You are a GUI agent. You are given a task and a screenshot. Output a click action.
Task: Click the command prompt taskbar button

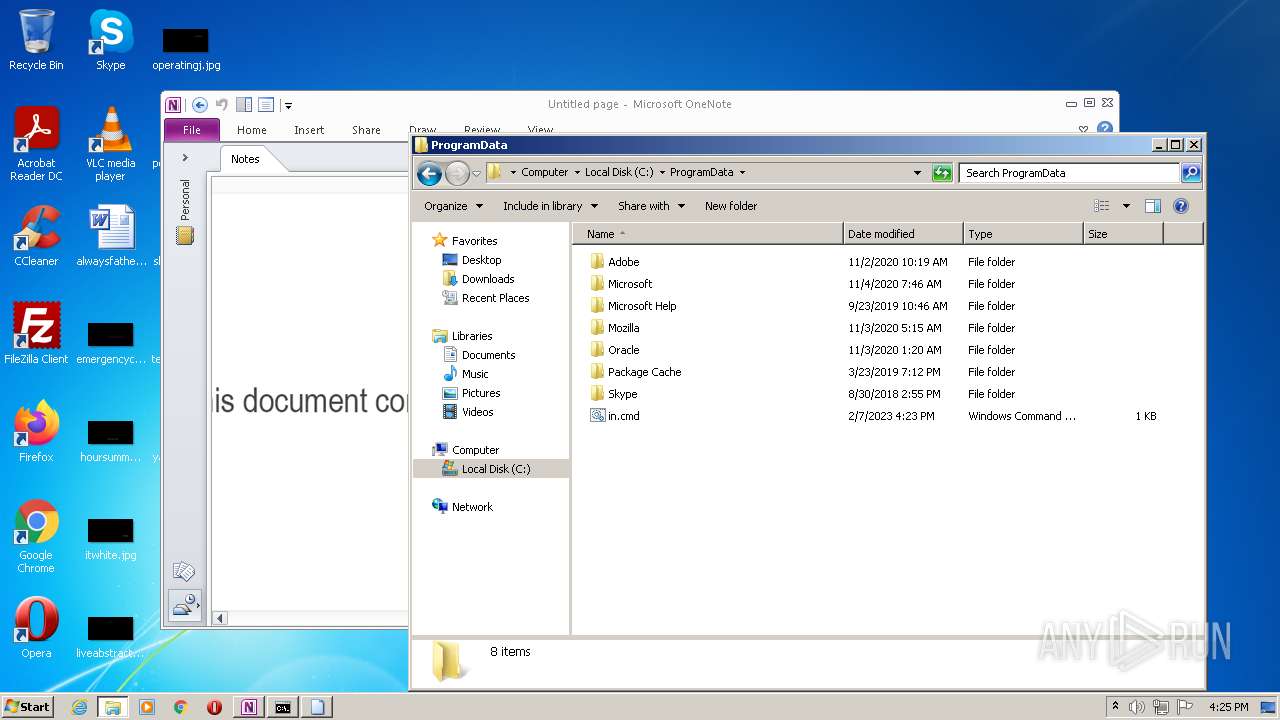pos(283,707)
